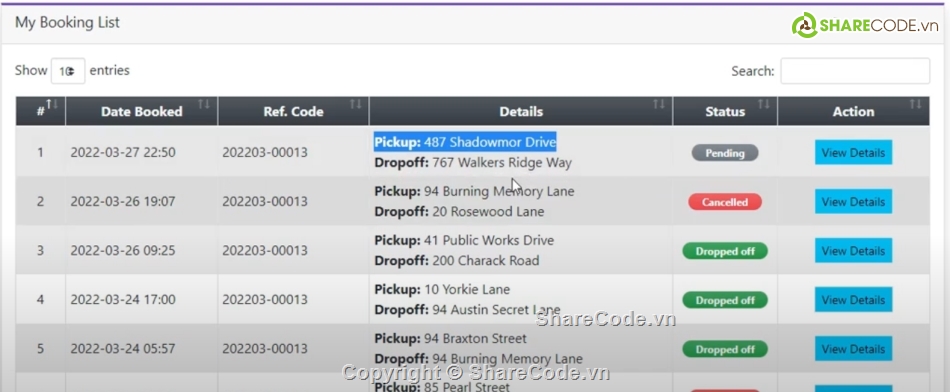Focus the Search input field
950x392 pixels.
pyautogui.click(x=855, y=71)
